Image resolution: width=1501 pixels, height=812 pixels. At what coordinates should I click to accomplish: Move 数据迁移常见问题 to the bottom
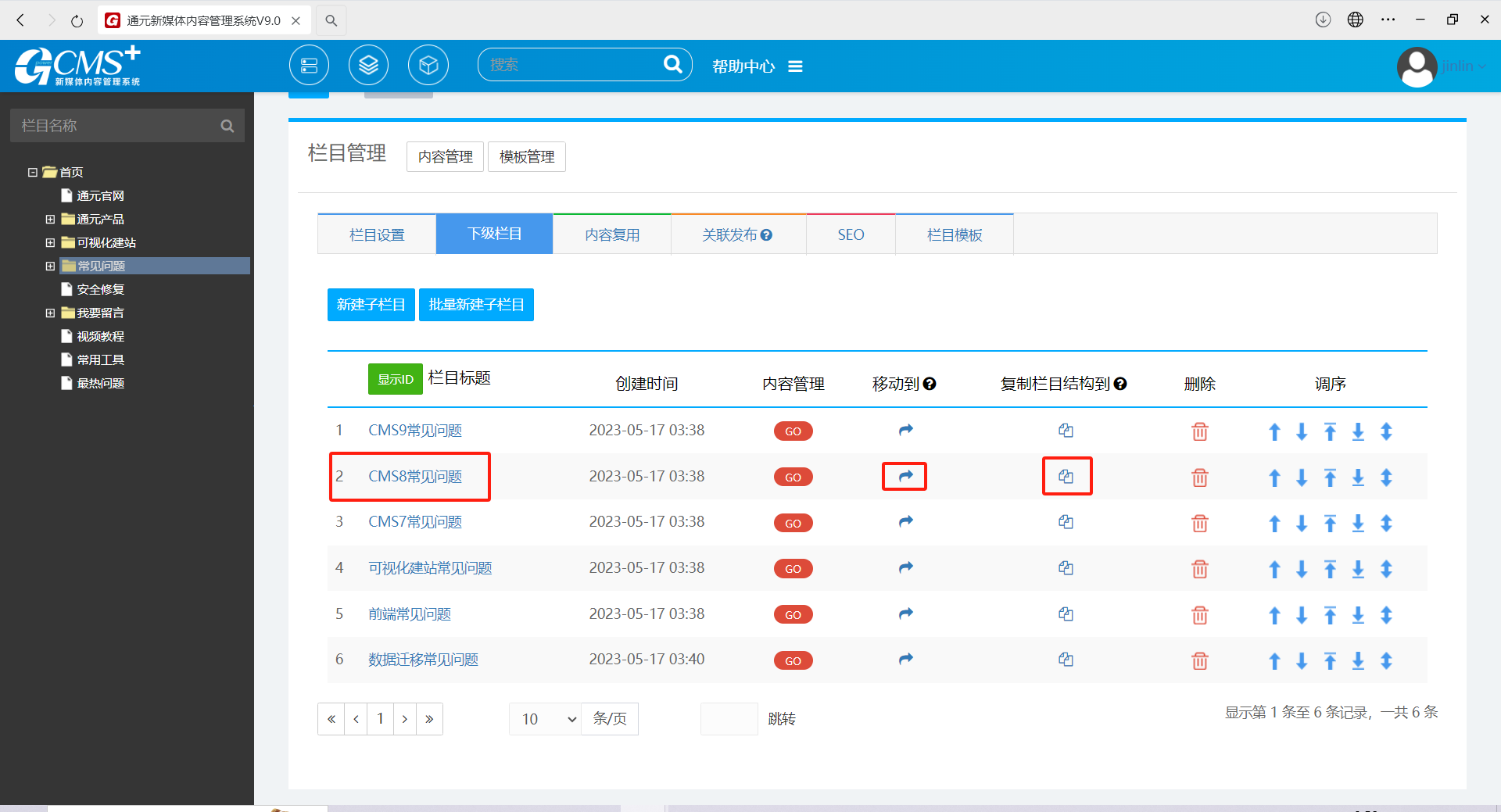1358,661
